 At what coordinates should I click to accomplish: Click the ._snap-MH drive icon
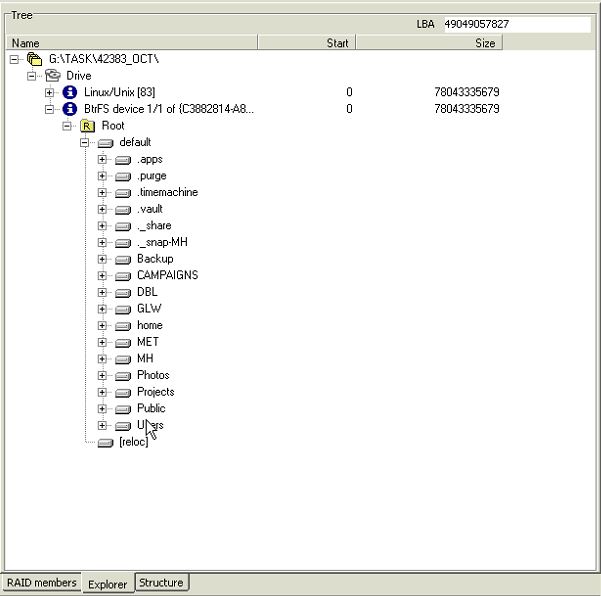pyautogui.click(x=123, y=243)
